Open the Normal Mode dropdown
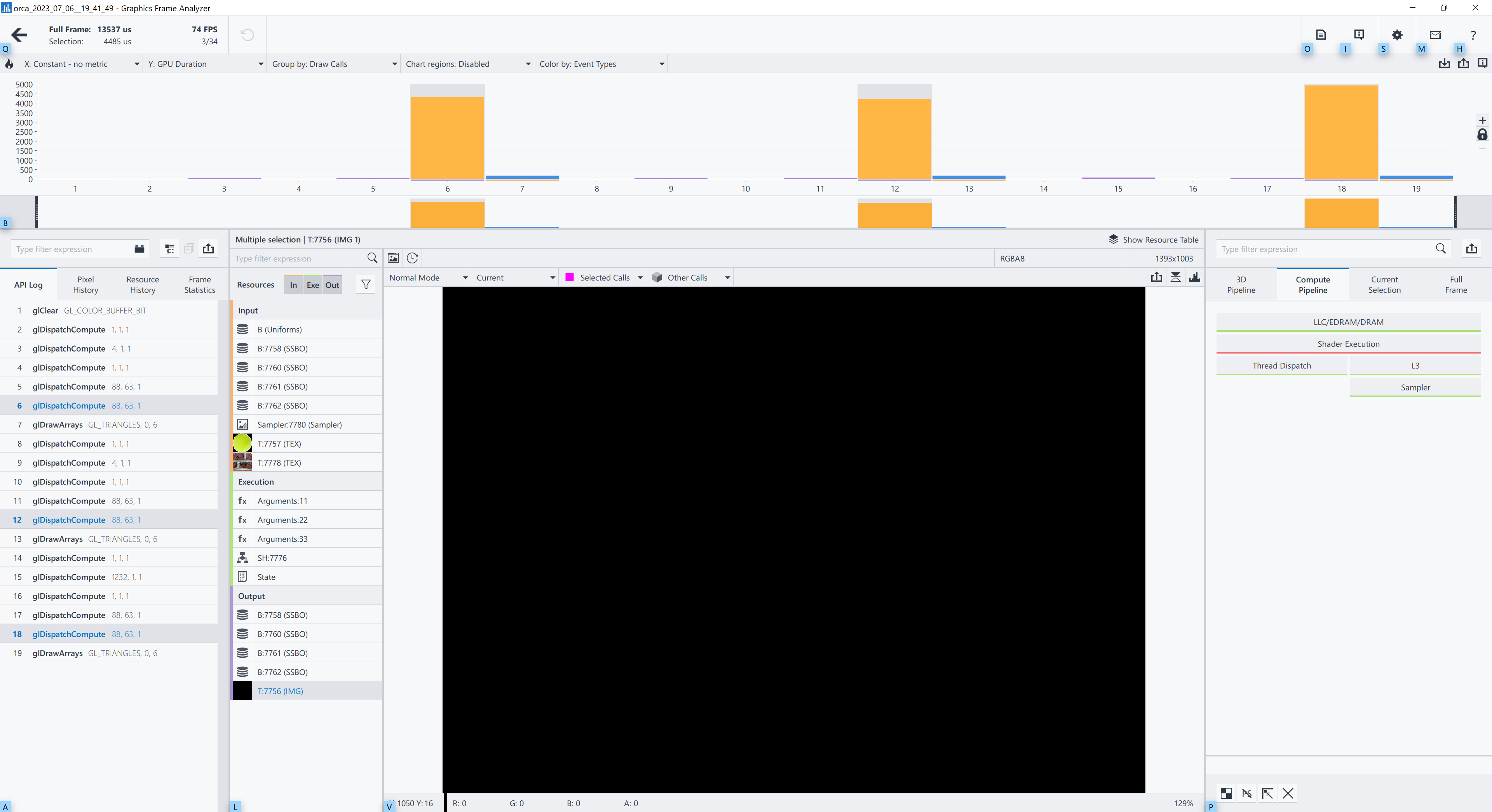 [x=428, y=277]
